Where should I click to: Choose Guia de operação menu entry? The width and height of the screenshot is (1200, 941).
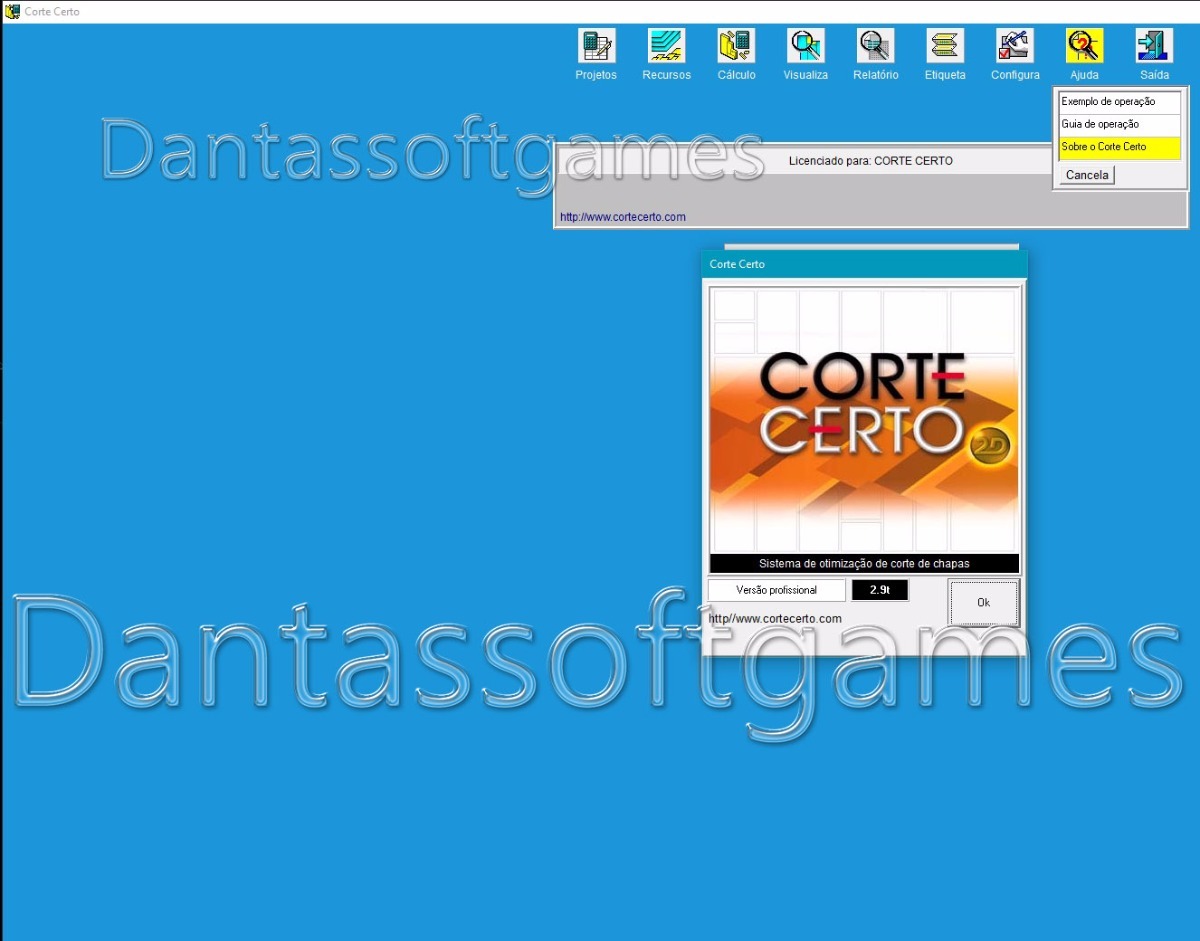pyautogui.click(x=1120, y=124)
